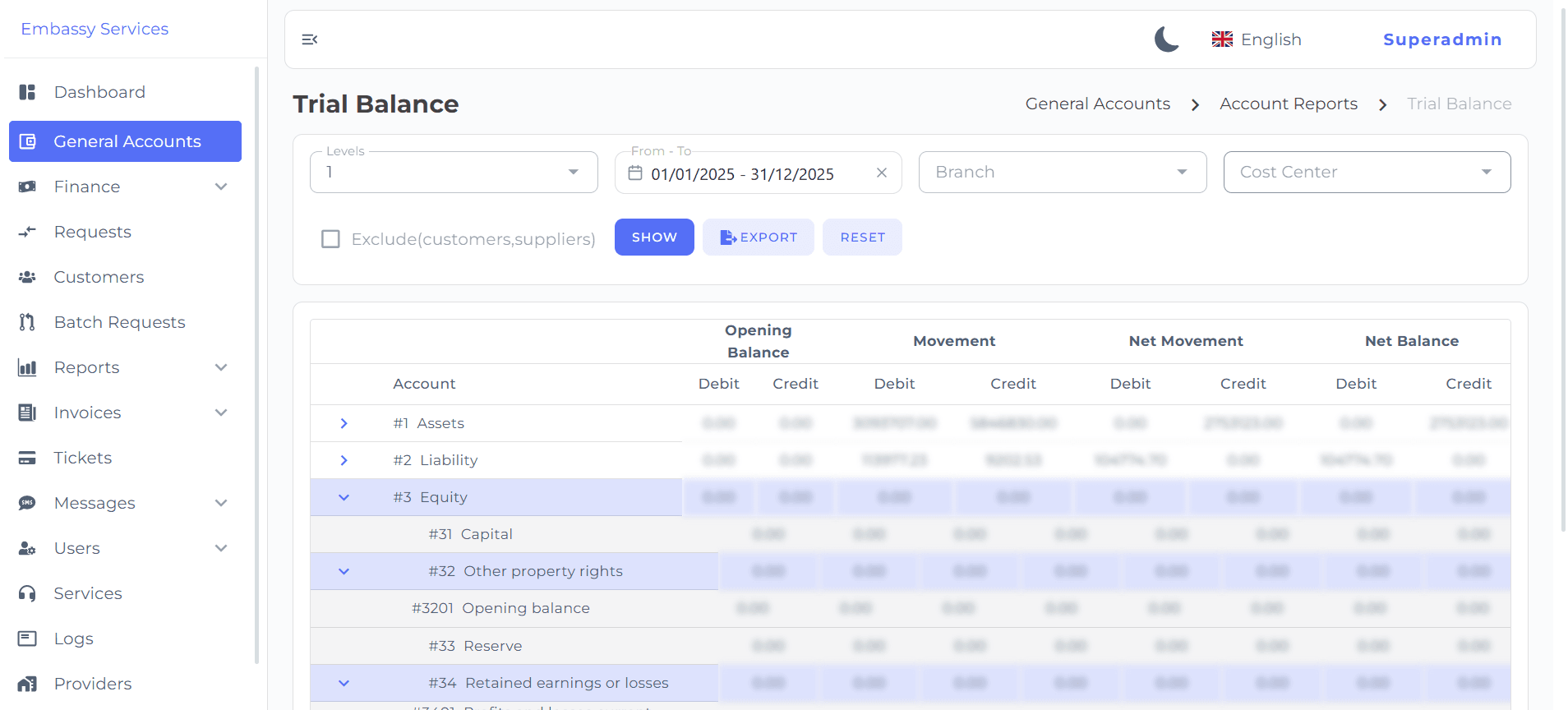Viewport: 1568px width, 710px height.
Task: Open Dashboard from the sidebar
Action: pos(125,92)
